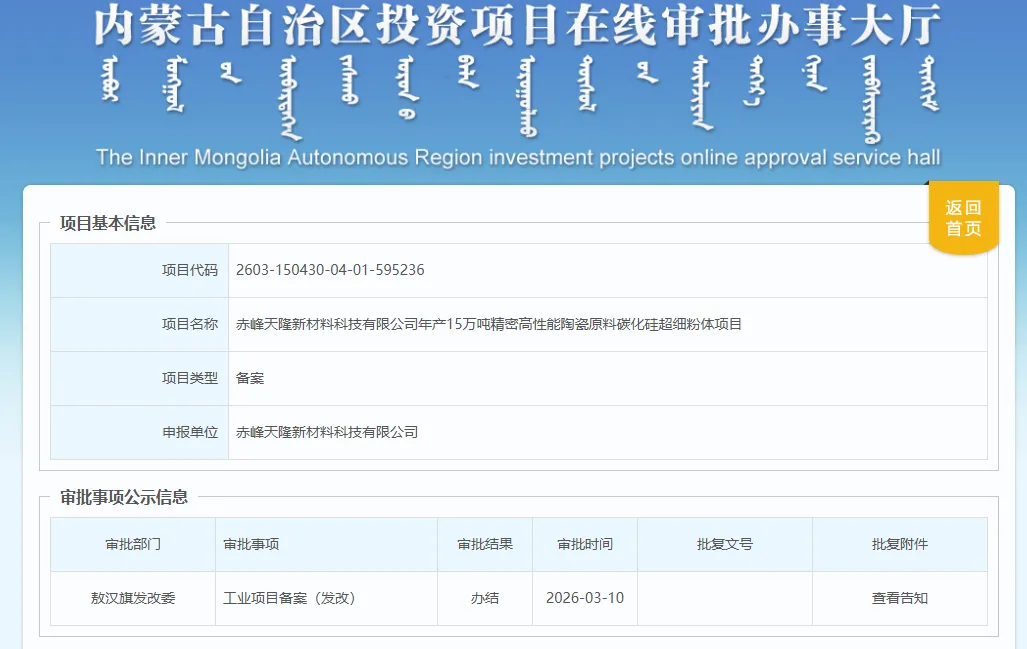Click the 项目代码 row label
This screenshot has width=1027, height=649.
(x=190, y=270)
